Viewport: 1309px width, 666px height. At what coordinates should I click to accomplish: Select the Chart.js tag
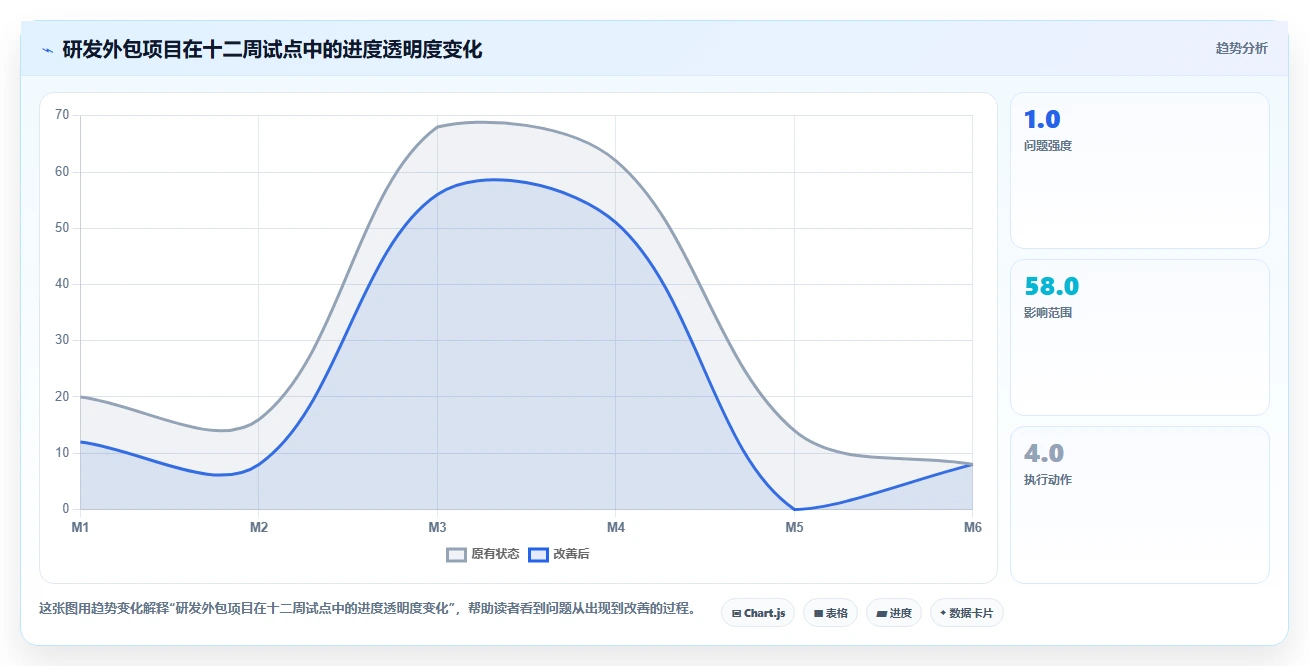click(758, 613)
